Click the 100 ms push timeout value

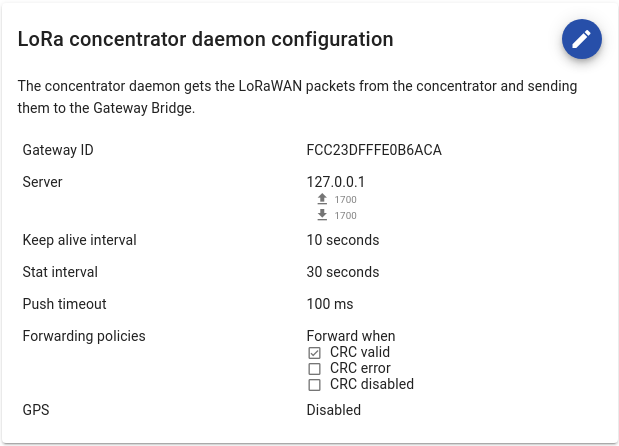pyautogui.click(x=330, y=304)
